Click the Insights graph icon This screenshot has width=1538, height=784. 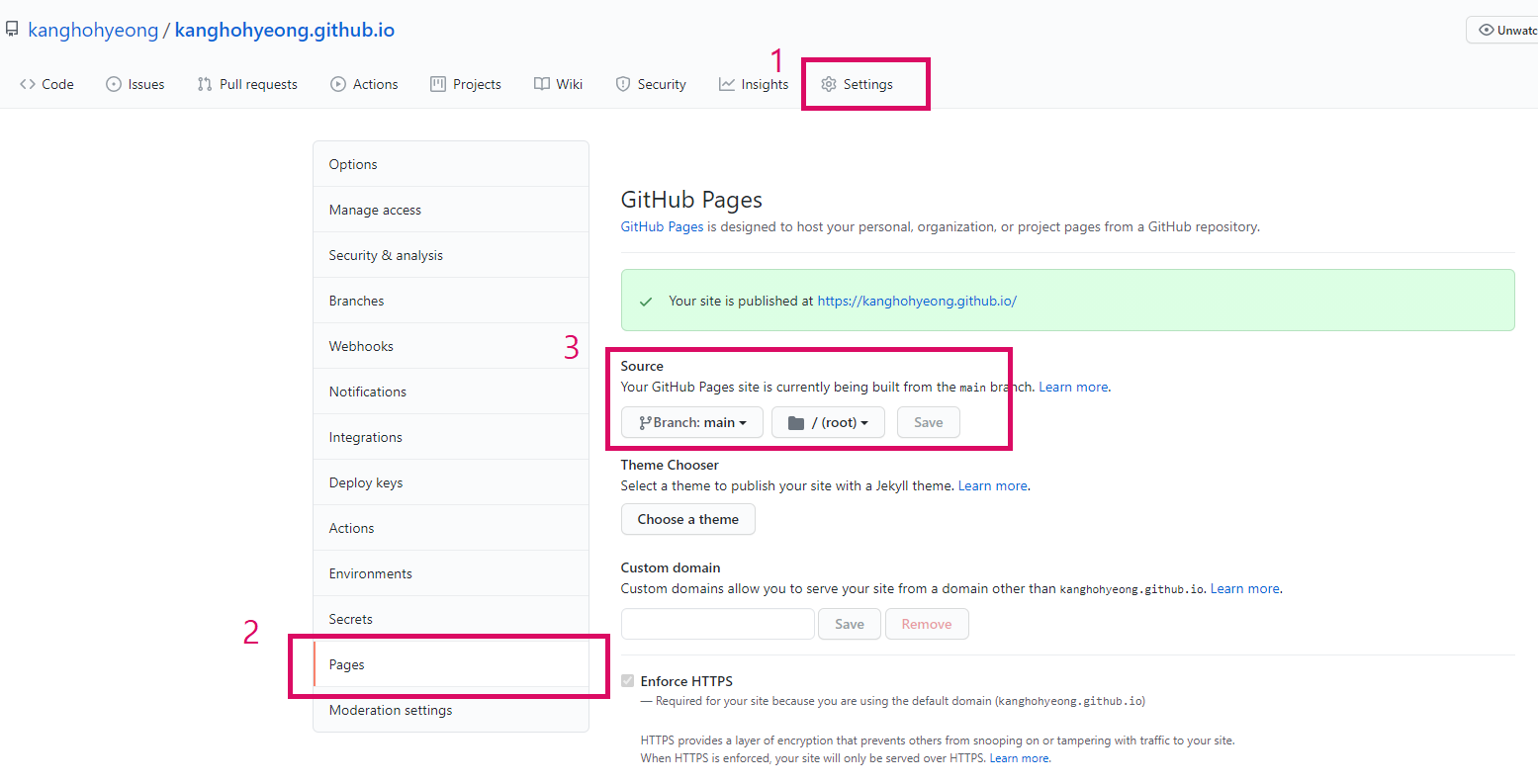click(727, 84)
